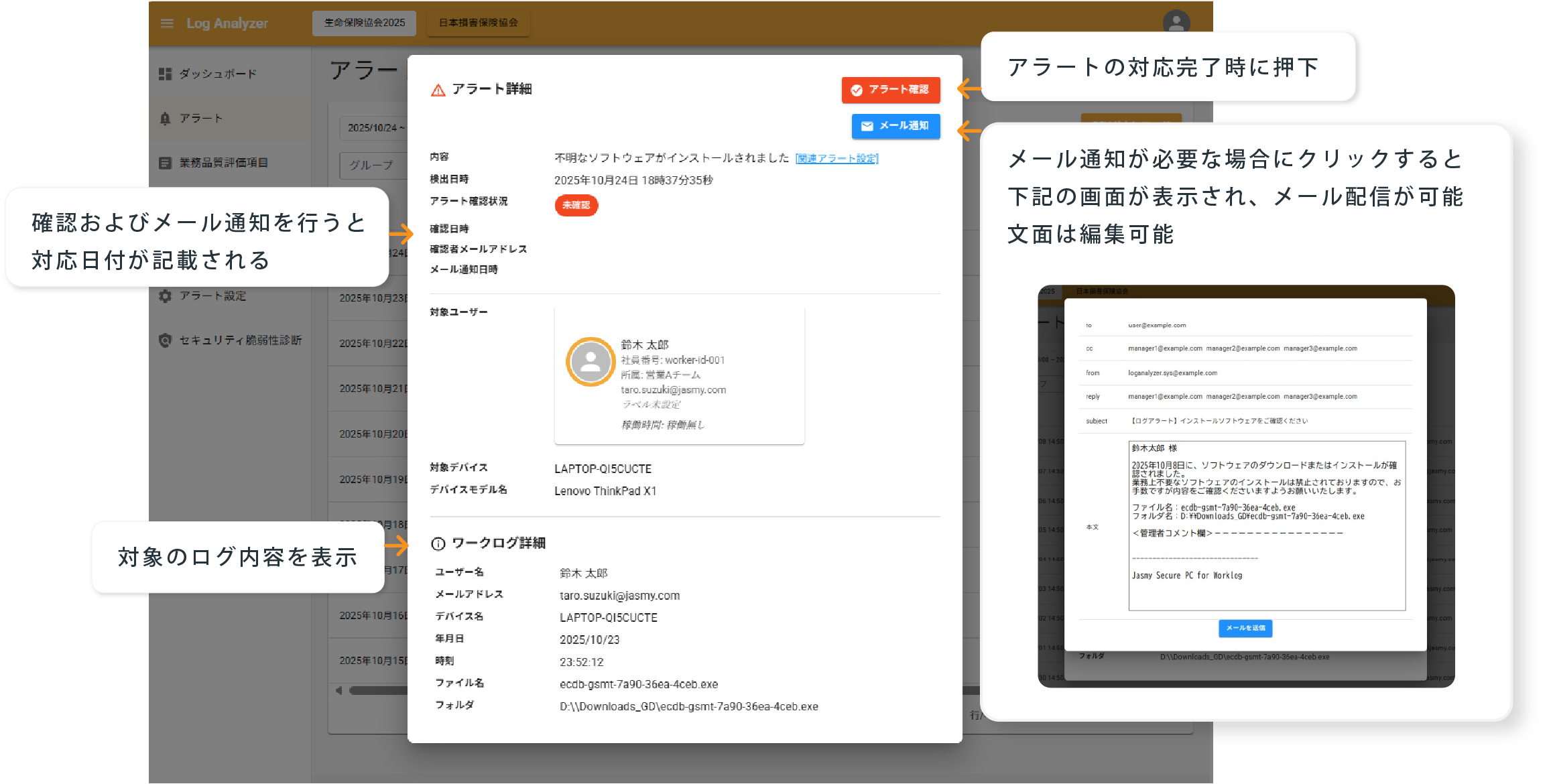1549x784 pixels.
Task: Open the 関連アラート設定 link
Action: [836, 159]
